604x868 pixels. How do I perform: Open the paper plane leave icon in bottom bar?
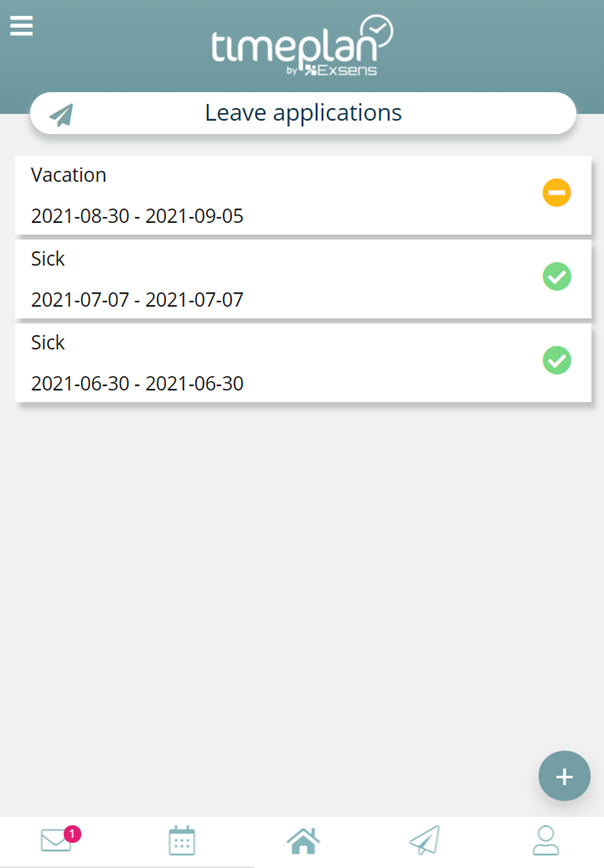pos(424,840)
